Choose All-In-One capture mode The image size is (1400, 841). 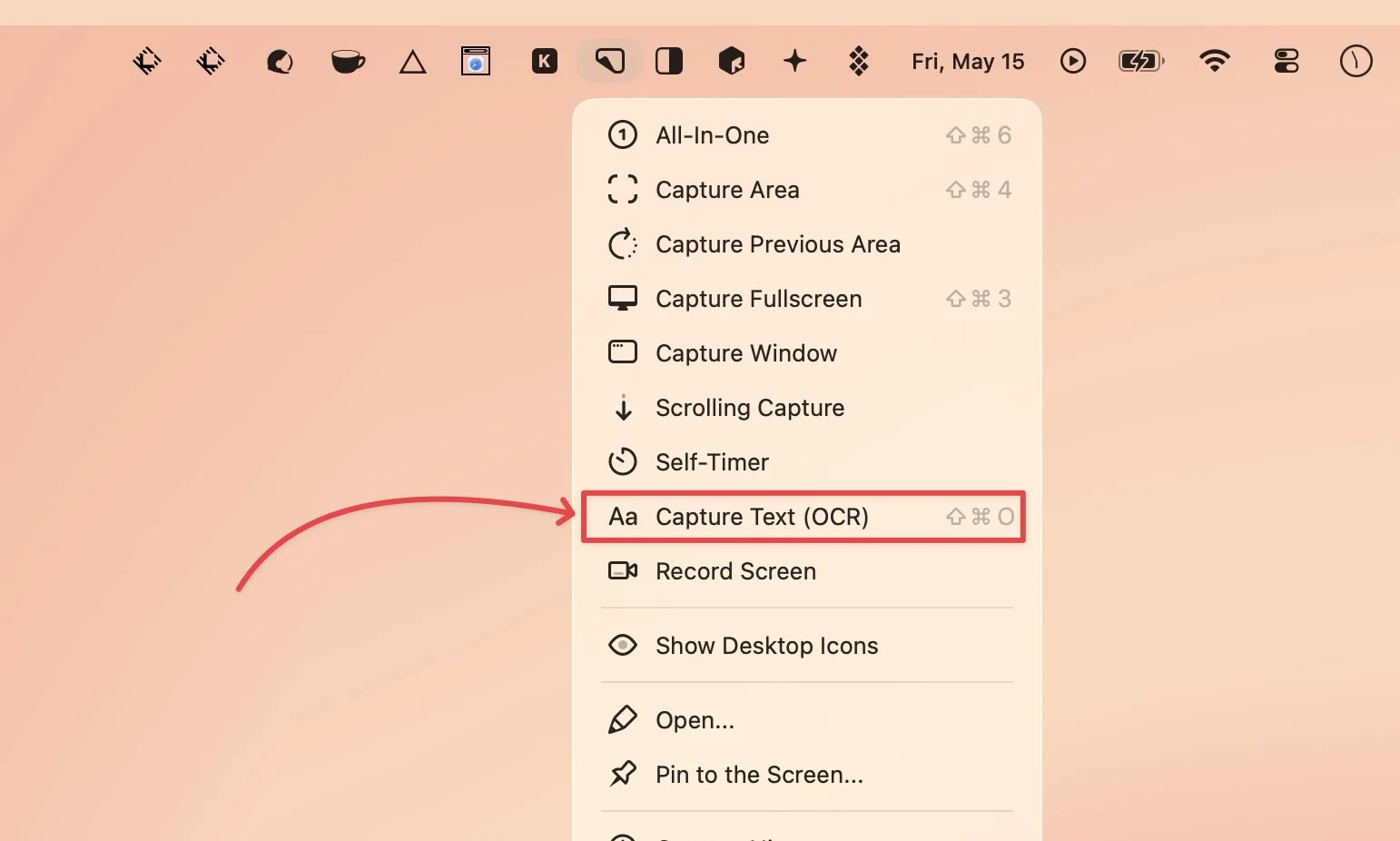pyautogui.click(x=807, y=135)
